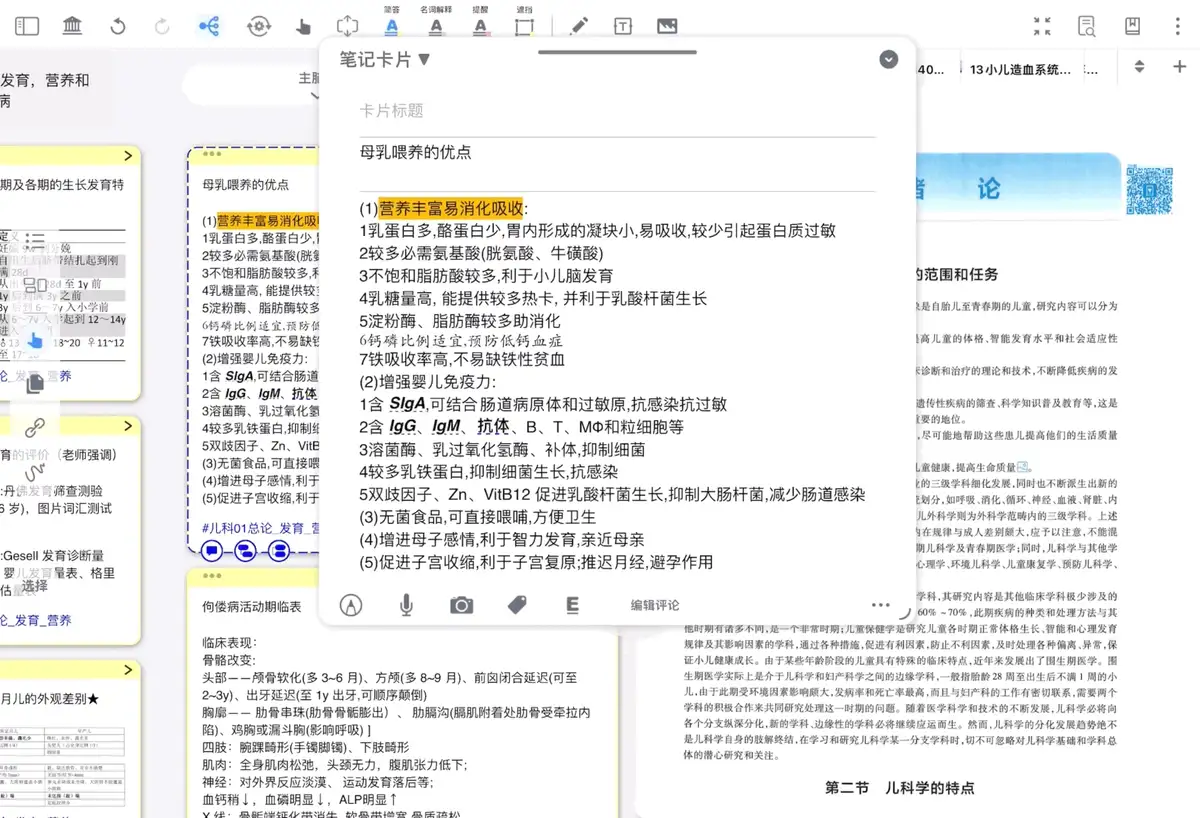Click the 第二节 儿科学的特点 heading
The image size is (1200, 818).
pos(900,788)
